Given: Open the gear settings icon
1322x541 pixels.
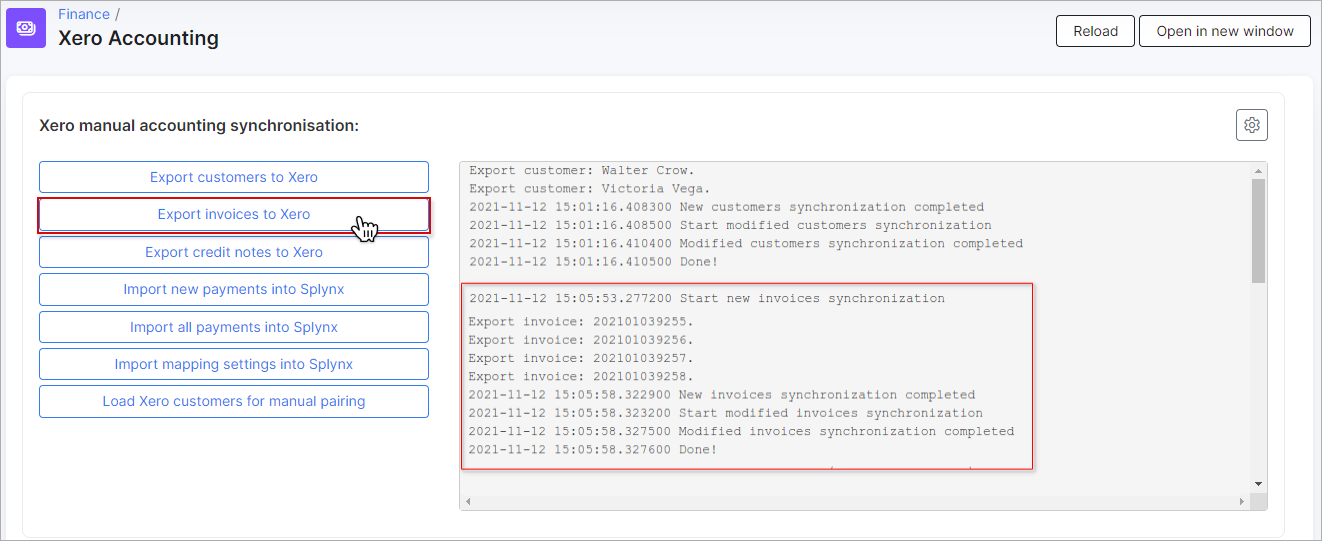Looking at the screenshot, I should tap(1251, 125).
